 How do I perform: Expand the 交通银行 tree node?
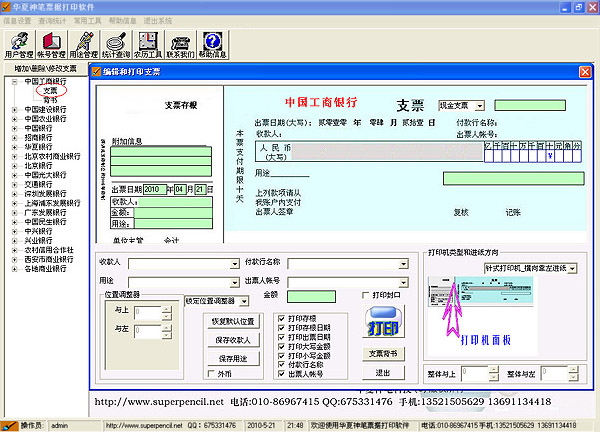15,184
